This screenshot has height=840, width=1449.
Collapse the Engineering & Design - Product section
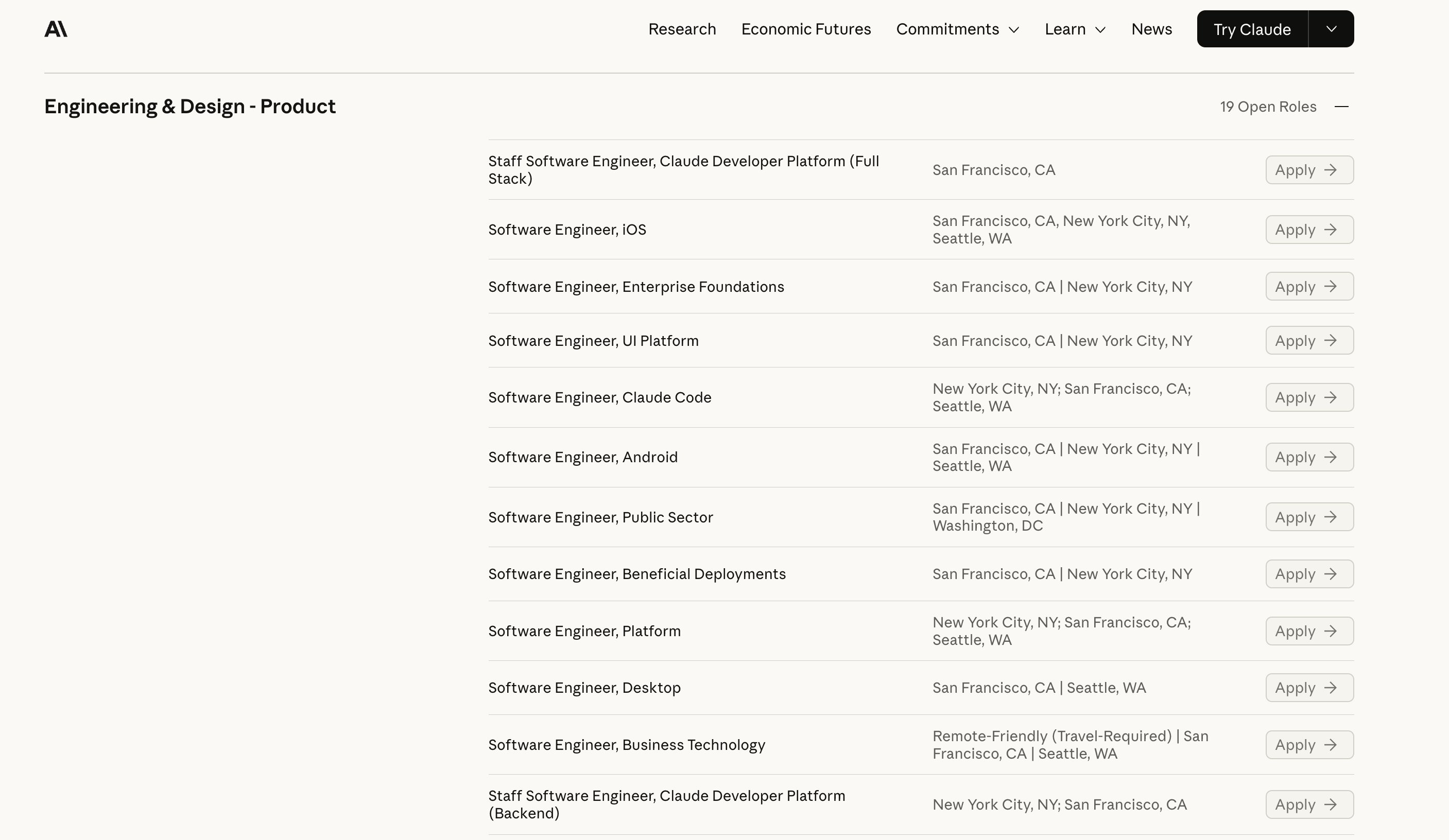pos(1342,107)
